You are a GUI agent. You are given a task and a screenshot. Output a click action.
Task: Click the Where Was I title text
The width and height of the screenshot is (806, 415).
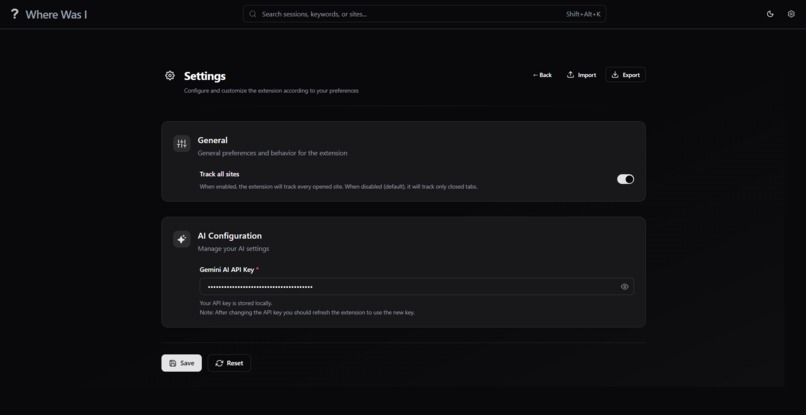point(56,14)
